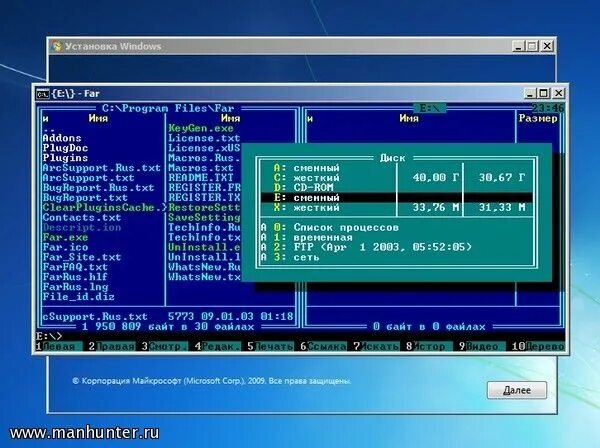The image size is (600, 448).
Task: Click function key 4 Редак.
Action: click(x=217, y=347)
